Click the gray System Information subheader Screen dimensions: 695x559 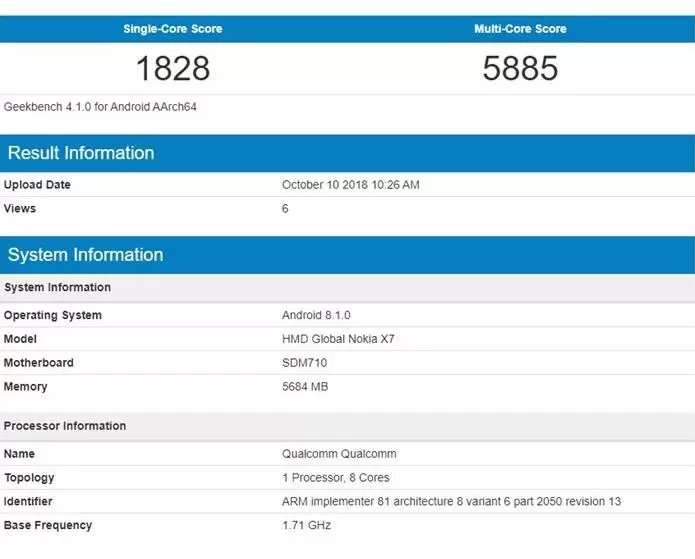(57, 288)
